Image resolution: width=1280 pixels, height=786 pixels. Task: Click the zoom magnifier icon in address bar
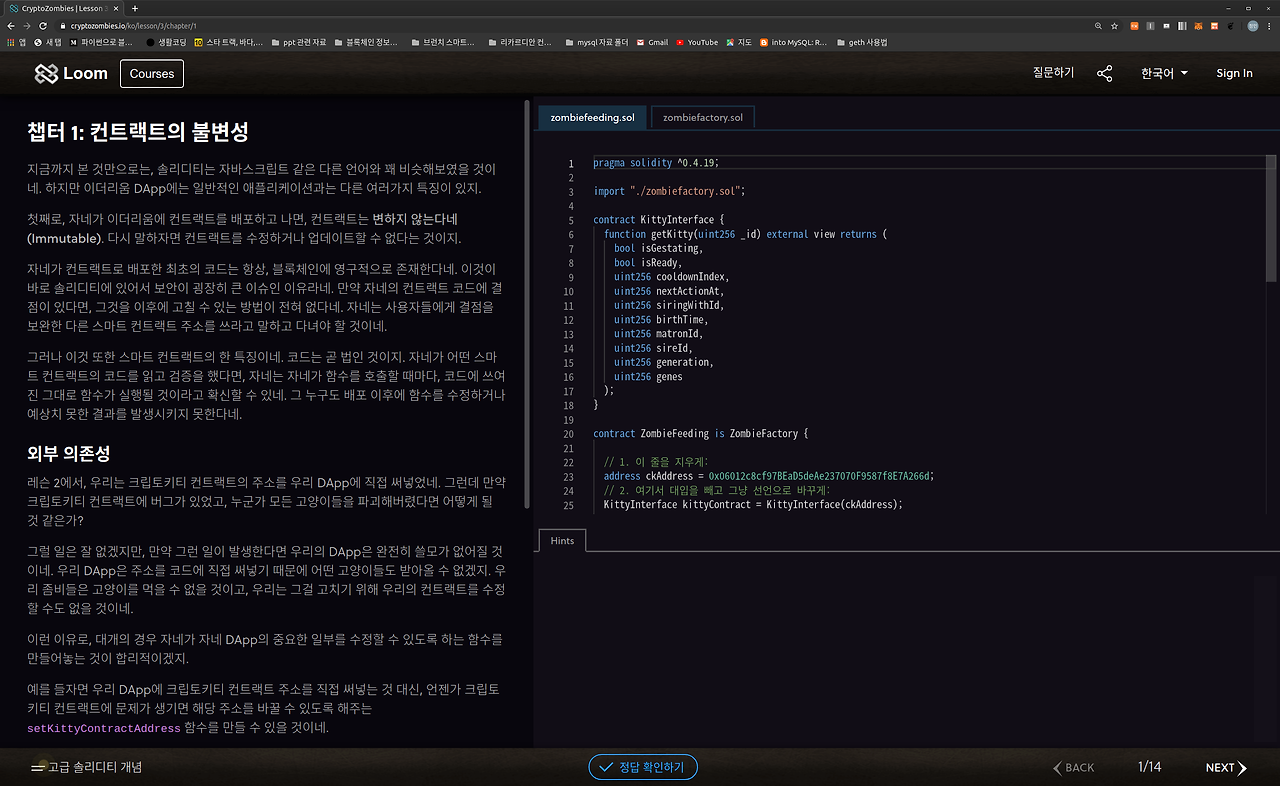pyautogui.click(x=1099, y=26)
